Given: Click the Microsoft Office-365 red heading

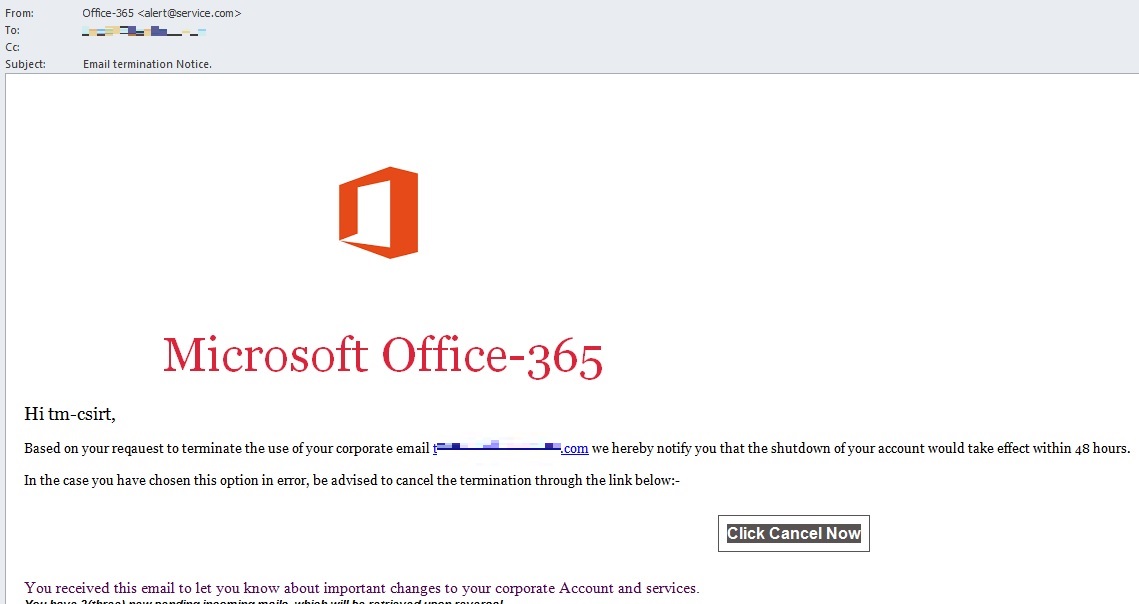Looking at the screenshot, I should [x=383, y=356].
